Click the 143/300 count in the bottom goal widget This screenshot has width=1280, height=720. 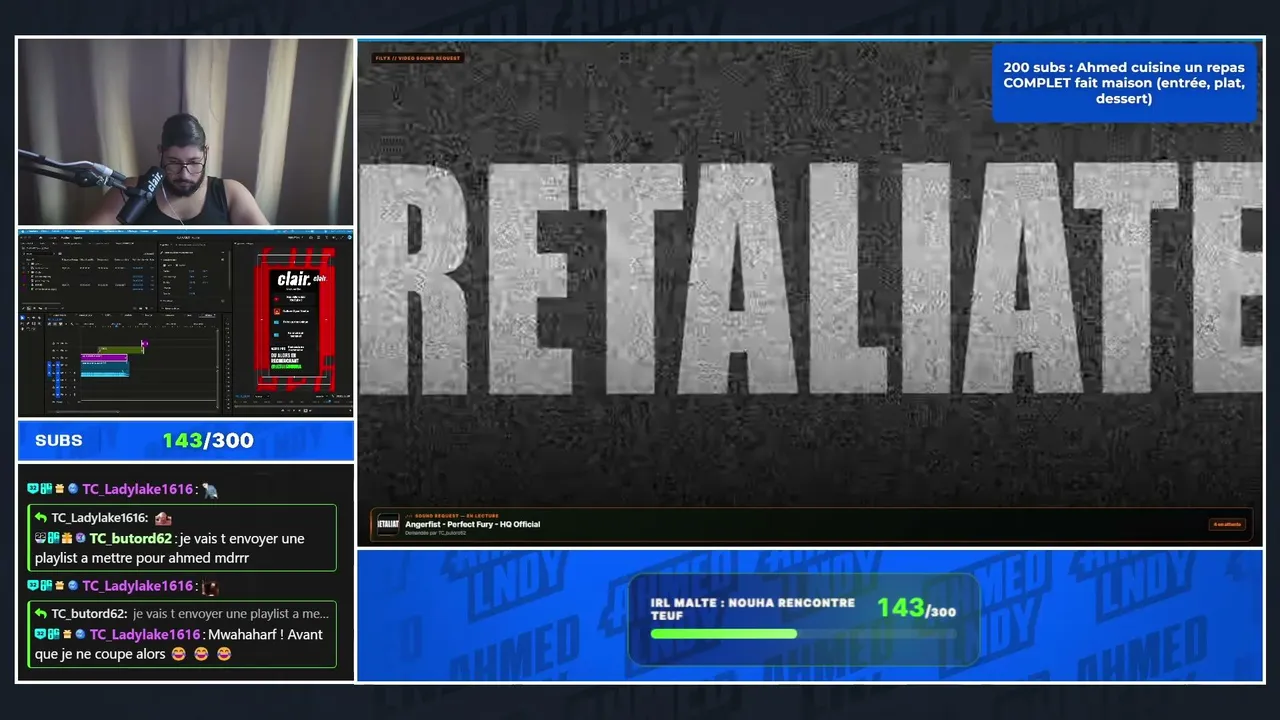916,608
